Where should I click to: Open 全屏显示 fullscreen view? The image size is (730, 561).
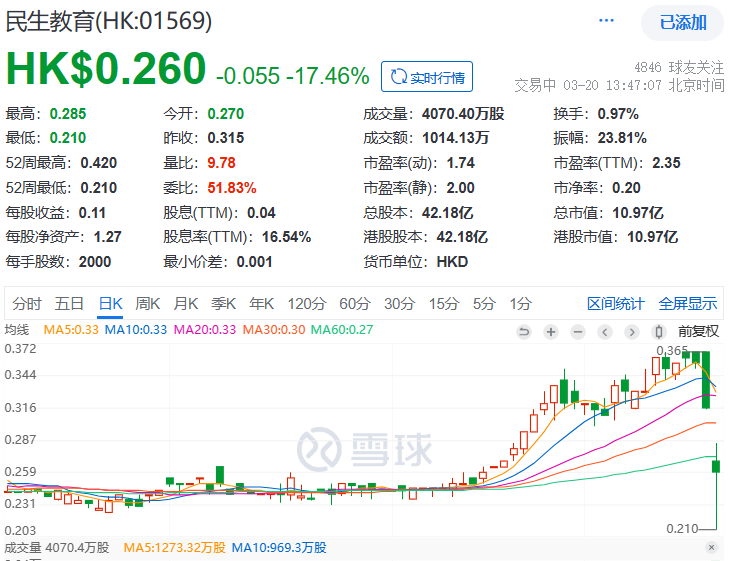[688, 303]
